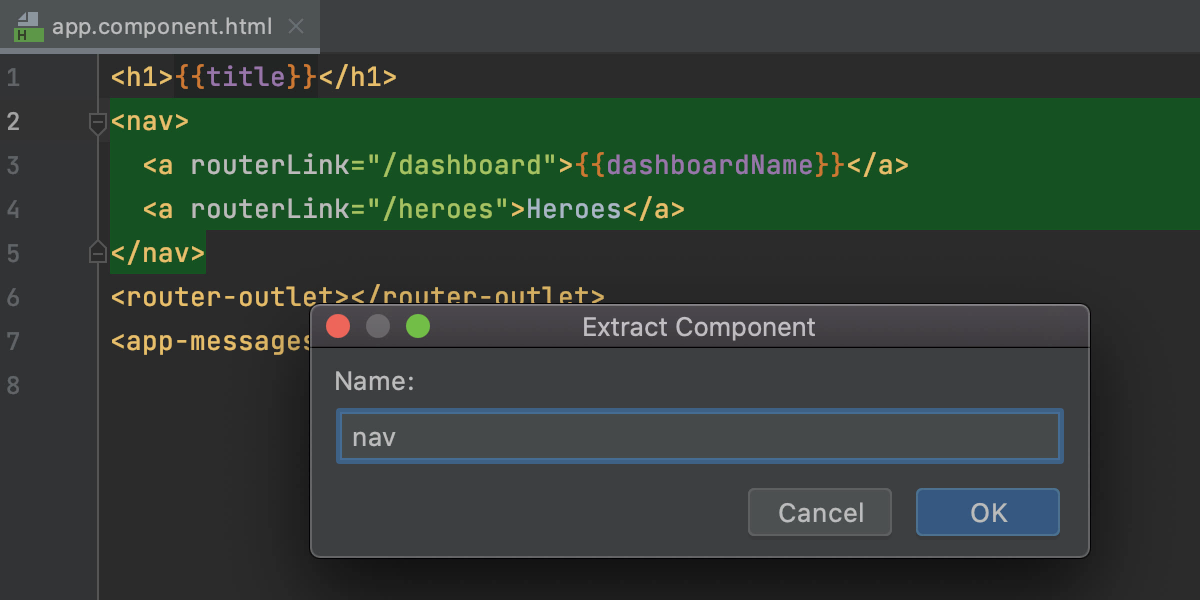Click the closing </nav> tag
This screenshot has width=1200, height=600.
click(x=158, y=253)
